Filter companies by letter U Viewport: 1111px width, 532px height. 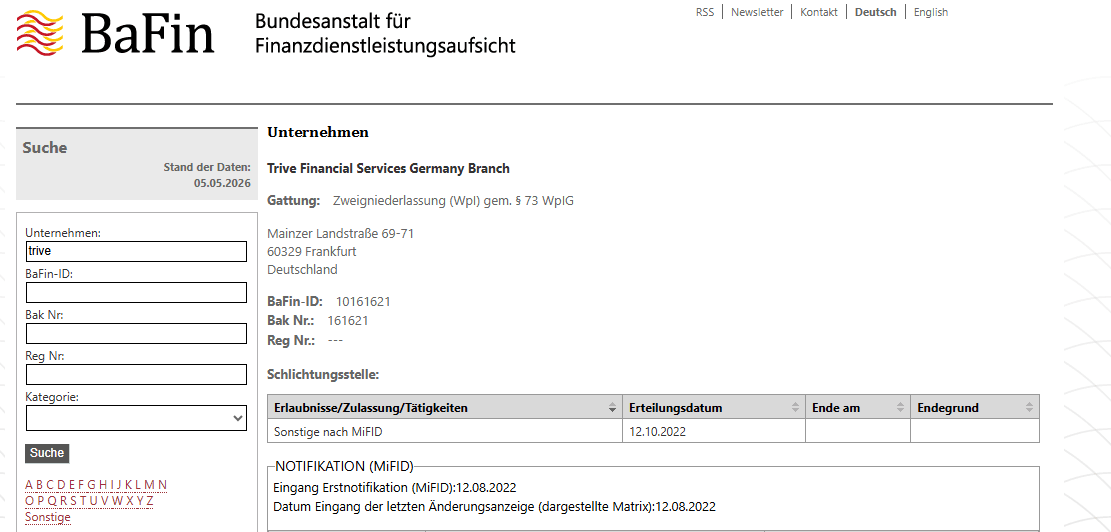(94, 501)
